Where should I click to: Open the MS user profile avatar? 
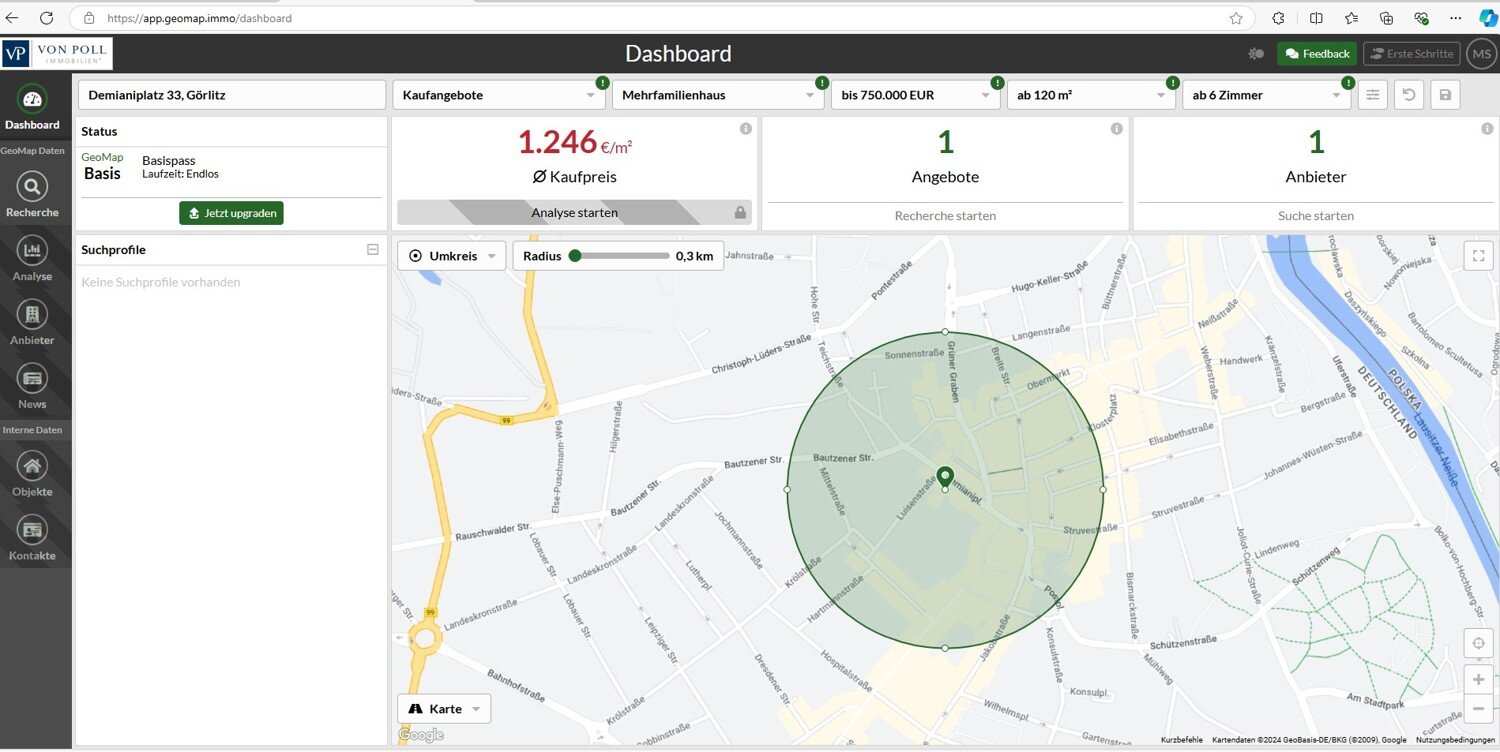(x=1481, y=54)
